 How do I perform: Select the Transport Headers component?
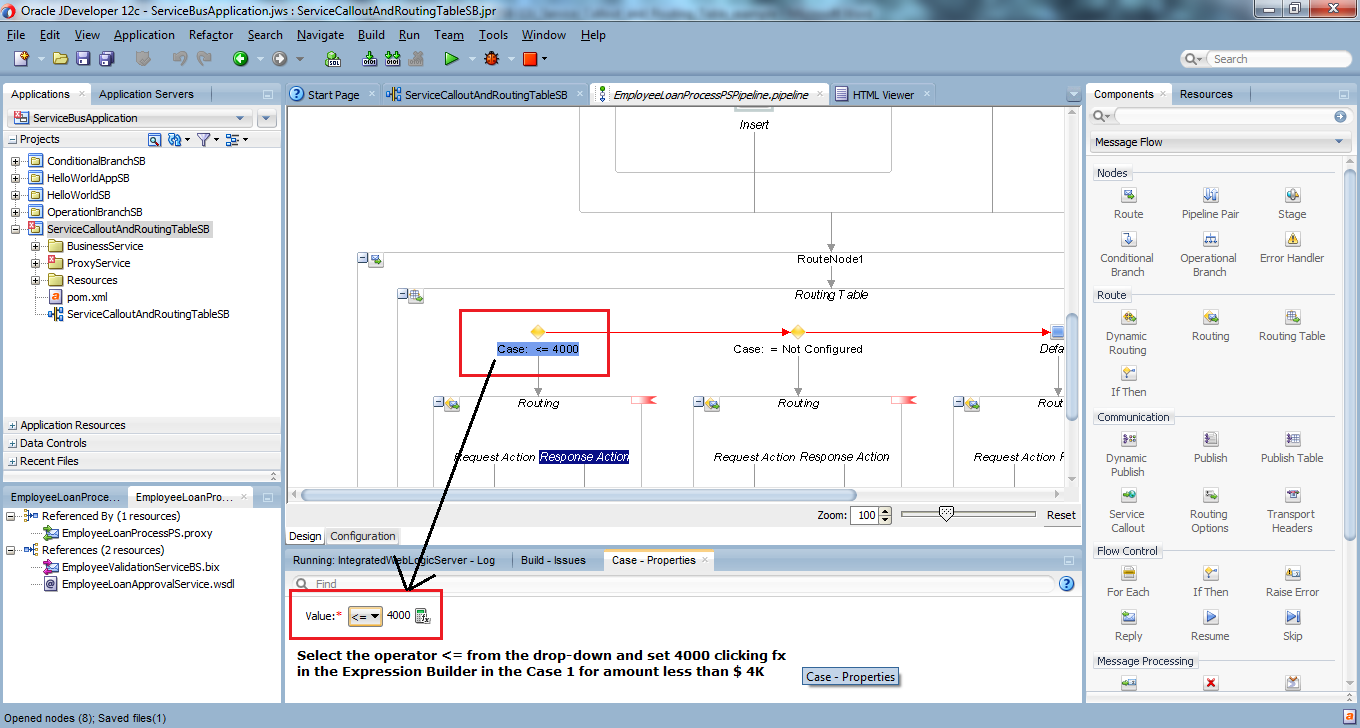click(x=1292, y=510)
